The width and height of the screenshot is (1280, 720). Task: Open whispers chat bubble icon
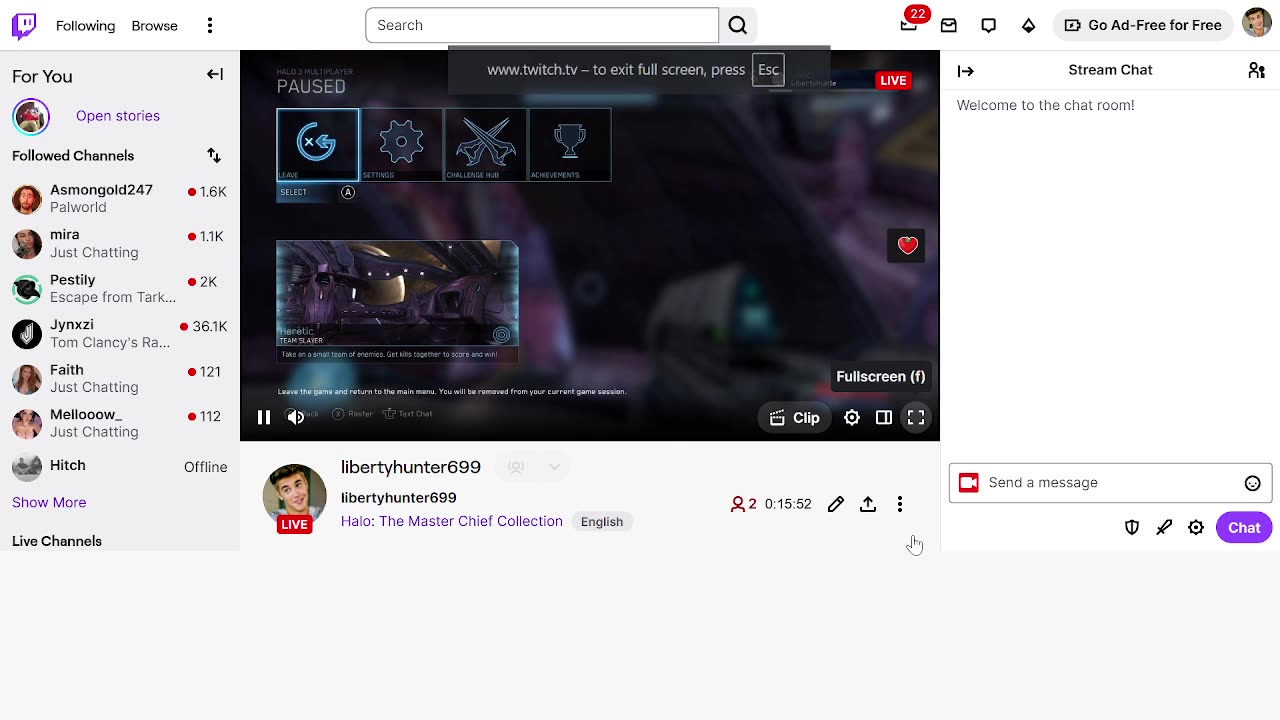(x=988, y=25)
